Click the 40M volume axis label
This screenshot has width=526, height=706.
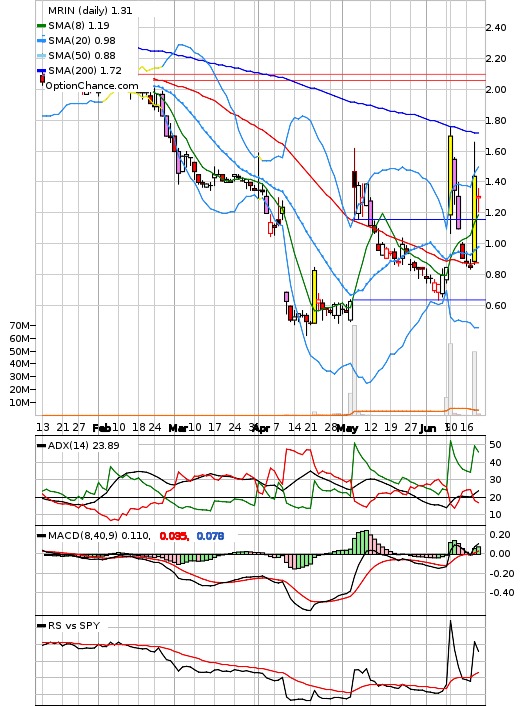pyautogui.click(x=22, y=364)
